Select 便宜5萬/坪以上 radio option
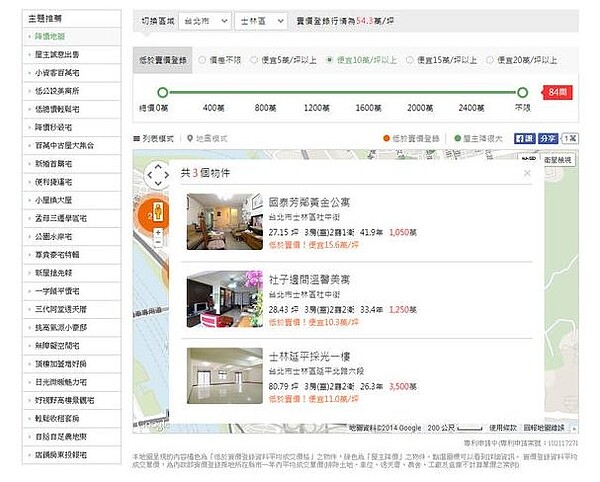 pyautogui.click(x=254, y=60)
